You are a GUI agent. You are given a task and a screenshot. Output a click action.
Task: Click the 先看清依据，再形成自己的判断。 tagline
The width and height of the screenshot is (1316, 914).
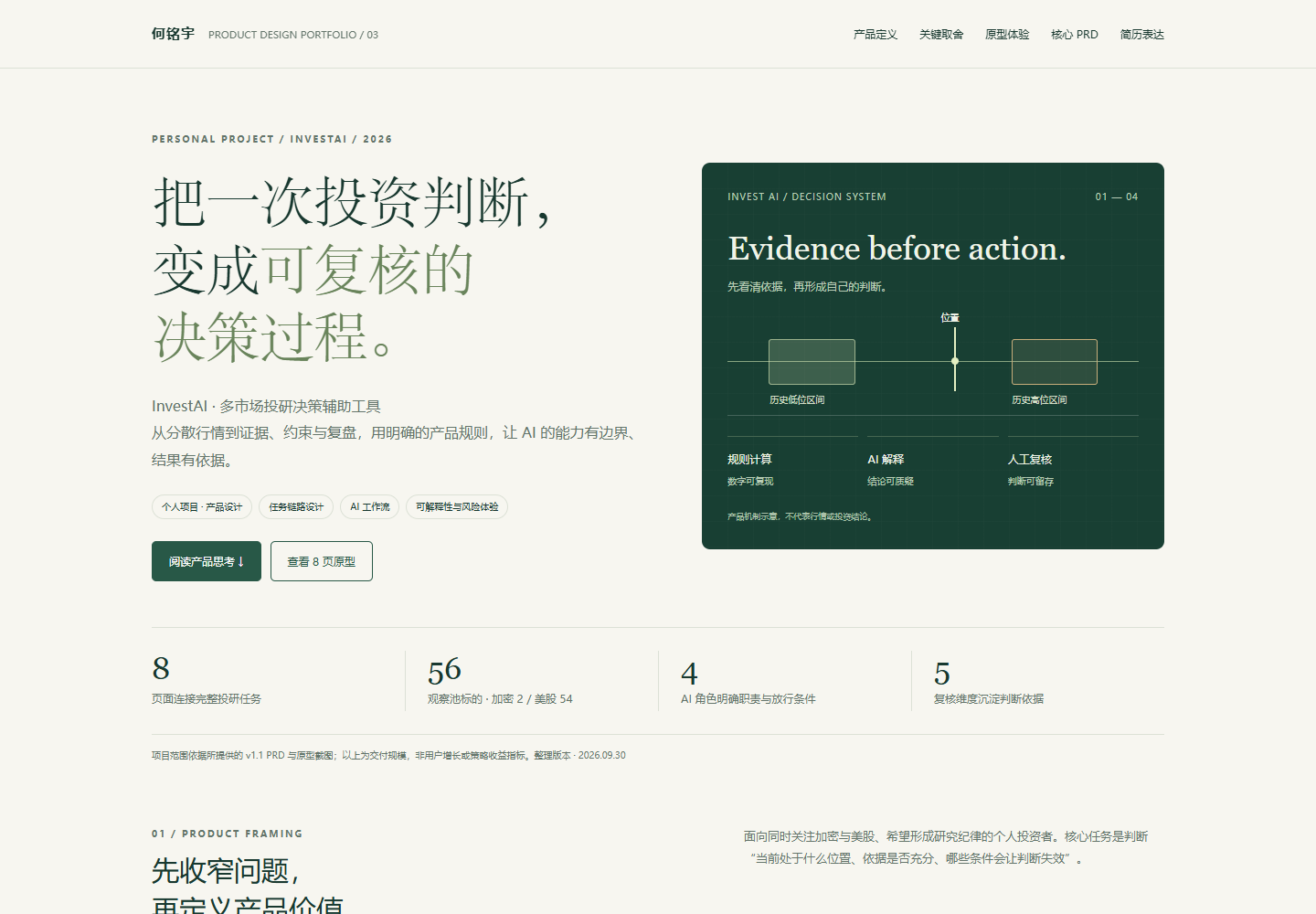[x=809, y=287]
